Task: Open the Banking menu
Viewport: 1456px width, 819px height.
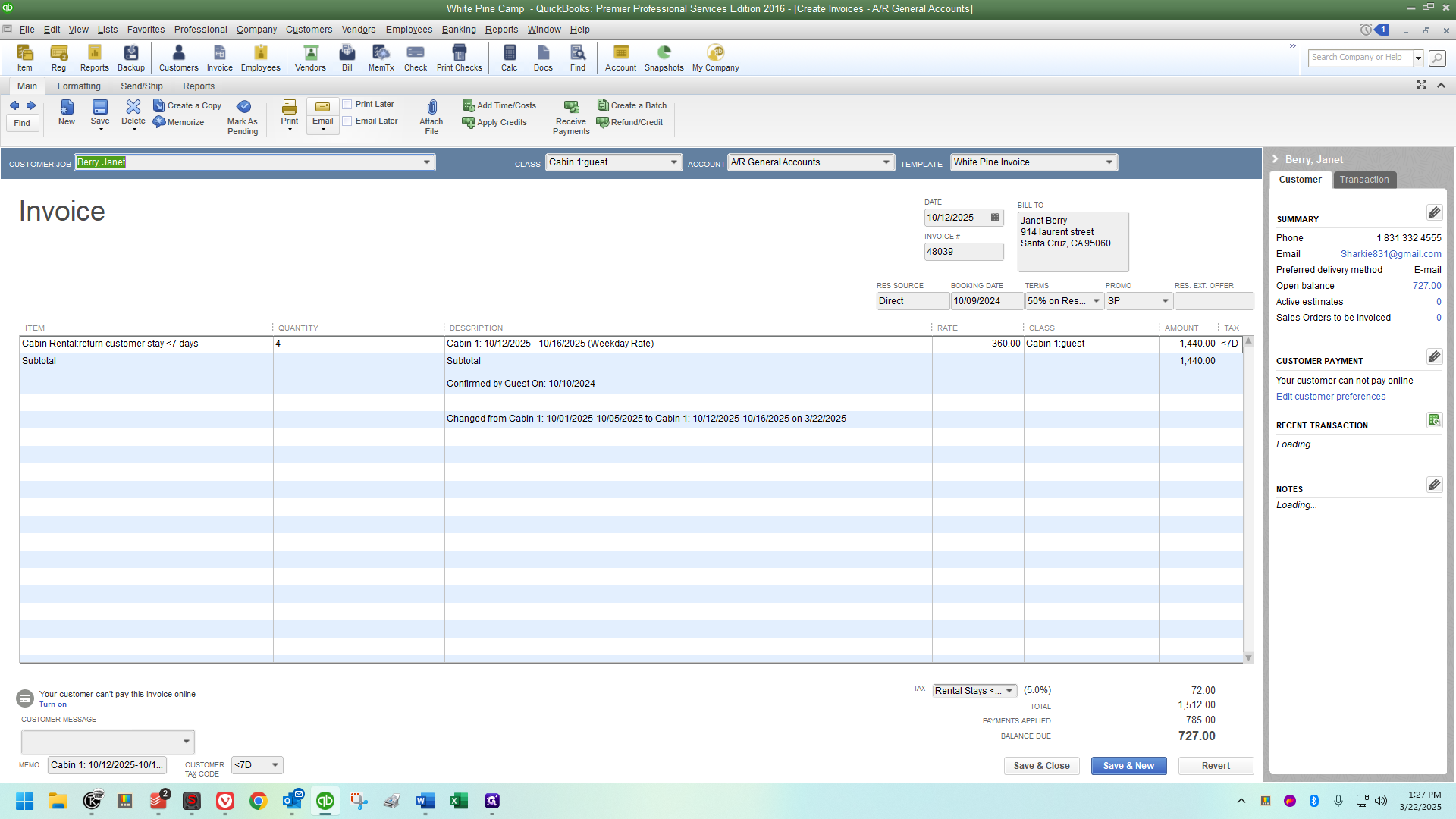Action: click(459, 30)
